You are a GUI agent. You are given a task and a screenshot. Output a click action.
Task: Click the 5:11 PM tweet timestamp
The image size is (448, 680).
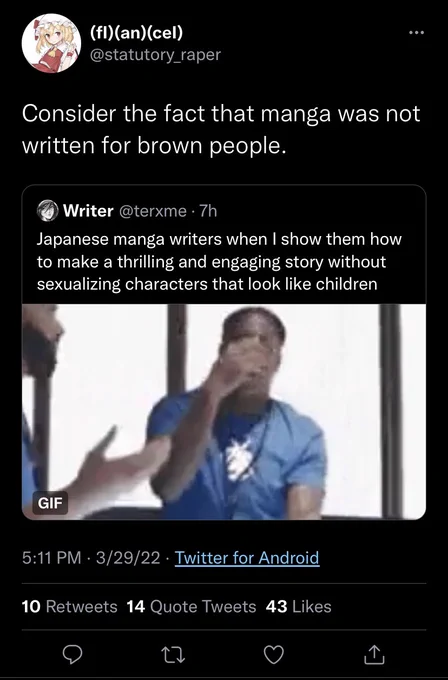pos(52,558)
